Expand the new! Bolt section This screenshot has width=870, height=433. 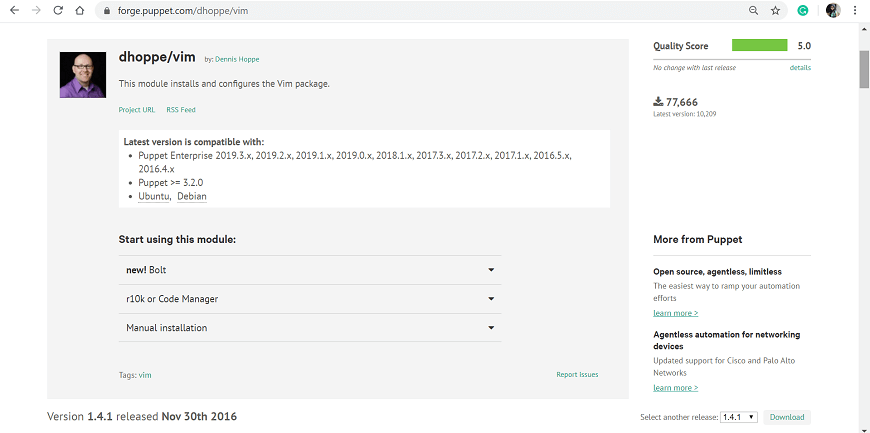coord(310,270)
